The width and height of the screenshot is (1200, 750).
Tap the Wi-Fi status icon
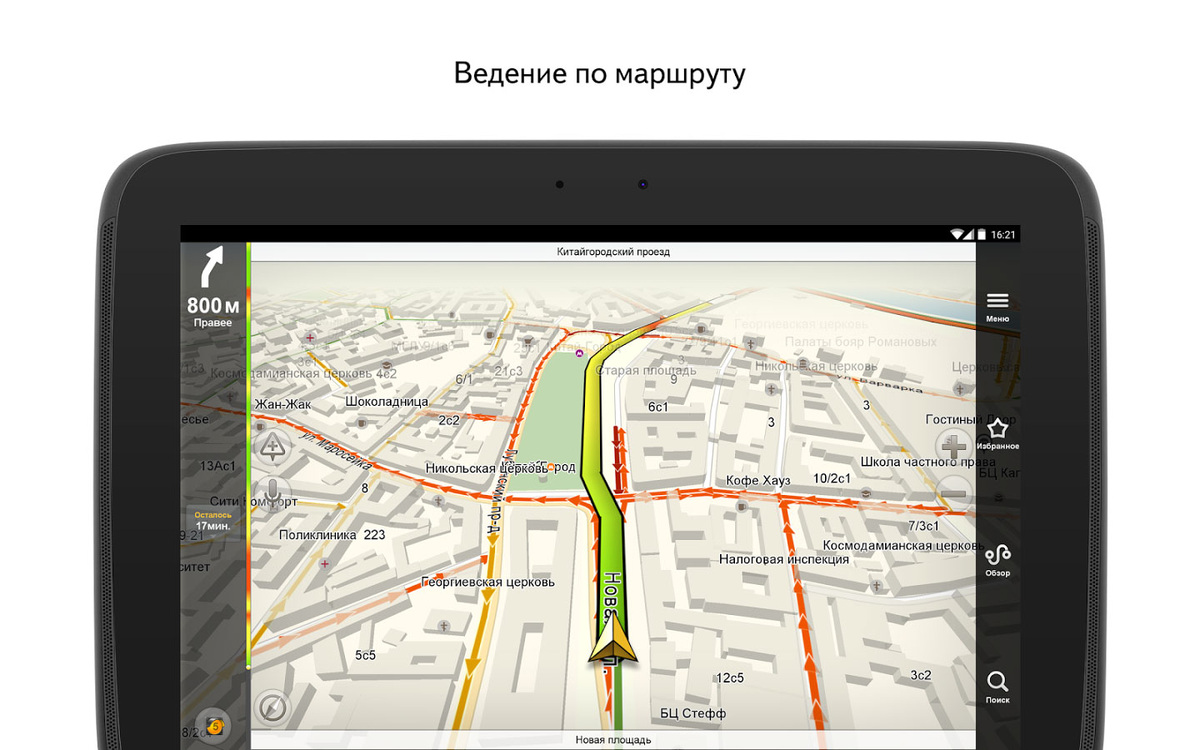957,234
